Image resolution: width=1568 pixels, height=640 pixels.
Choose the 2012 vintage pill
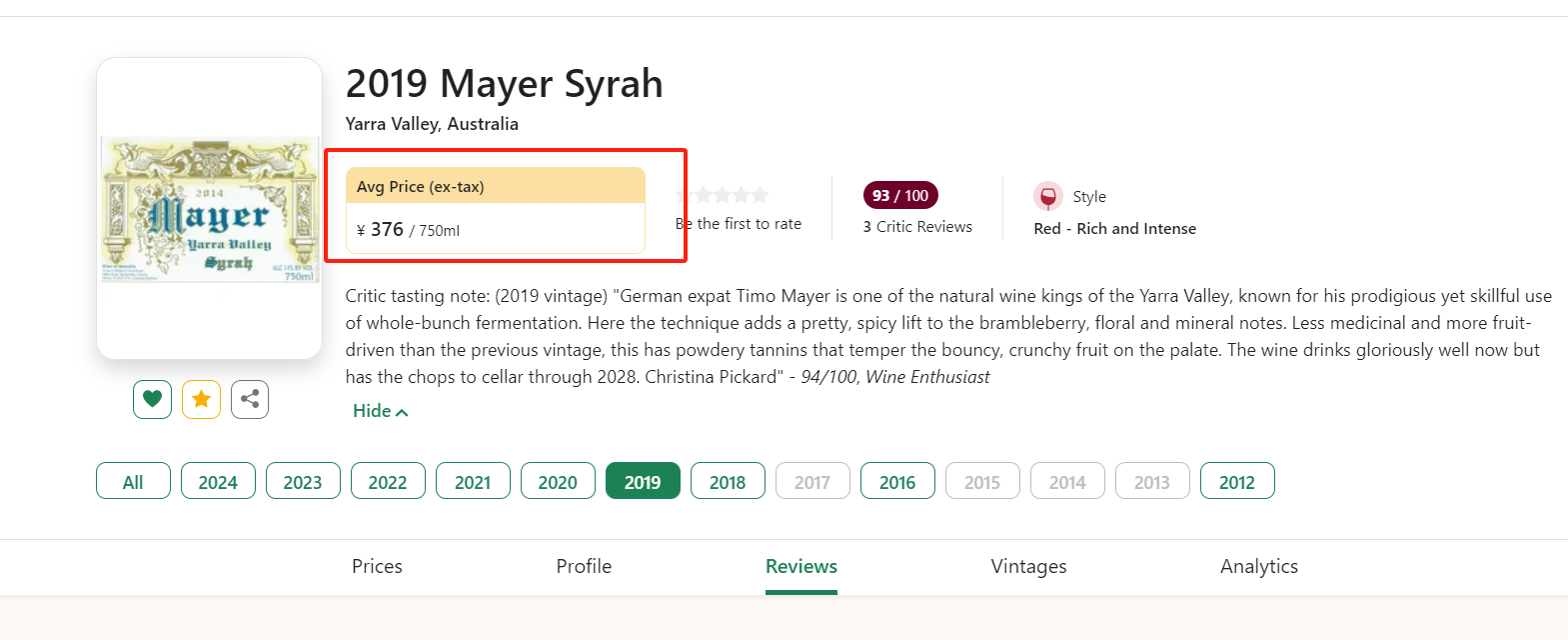1236,481
